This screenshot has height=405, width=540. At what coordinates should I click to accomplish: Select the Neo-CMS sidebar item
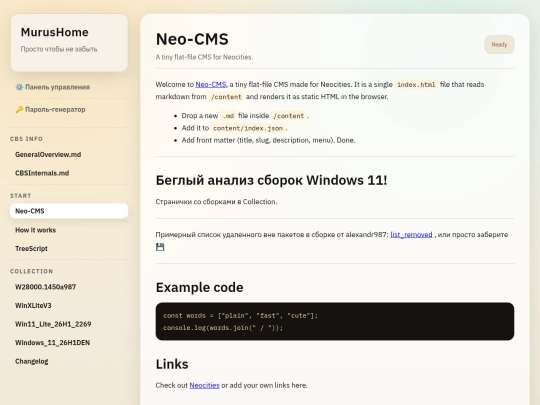point(69,211)
